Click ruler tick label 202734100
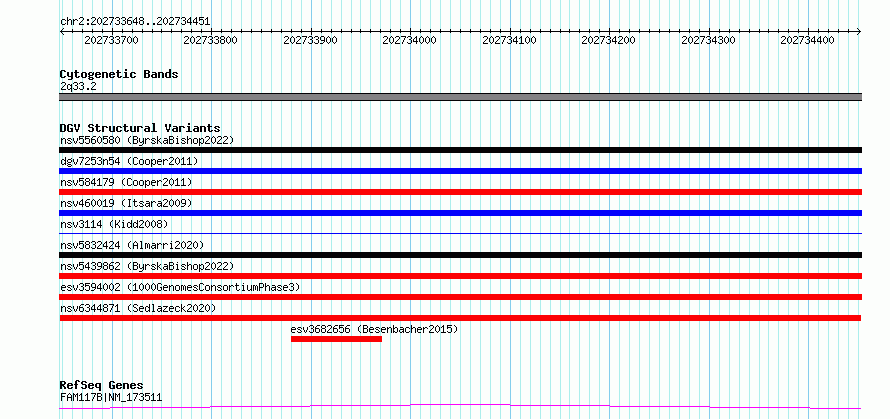The image size is (890, 419). coord(509,40)
